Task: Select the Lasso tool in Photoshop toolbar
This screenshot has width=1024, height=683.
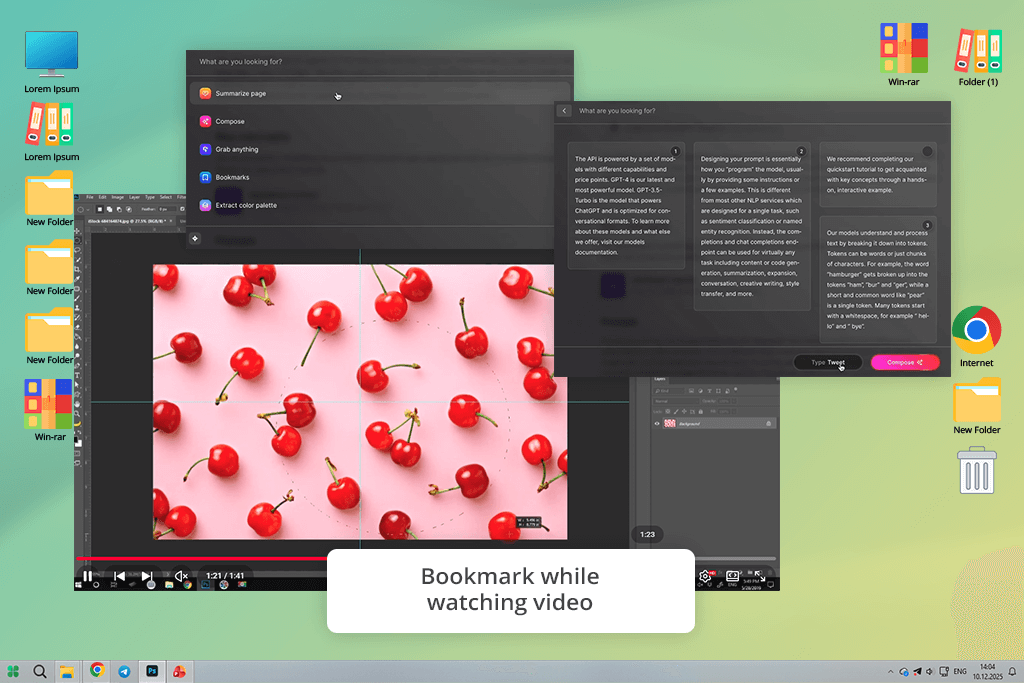Action: [x=77, y=250]
